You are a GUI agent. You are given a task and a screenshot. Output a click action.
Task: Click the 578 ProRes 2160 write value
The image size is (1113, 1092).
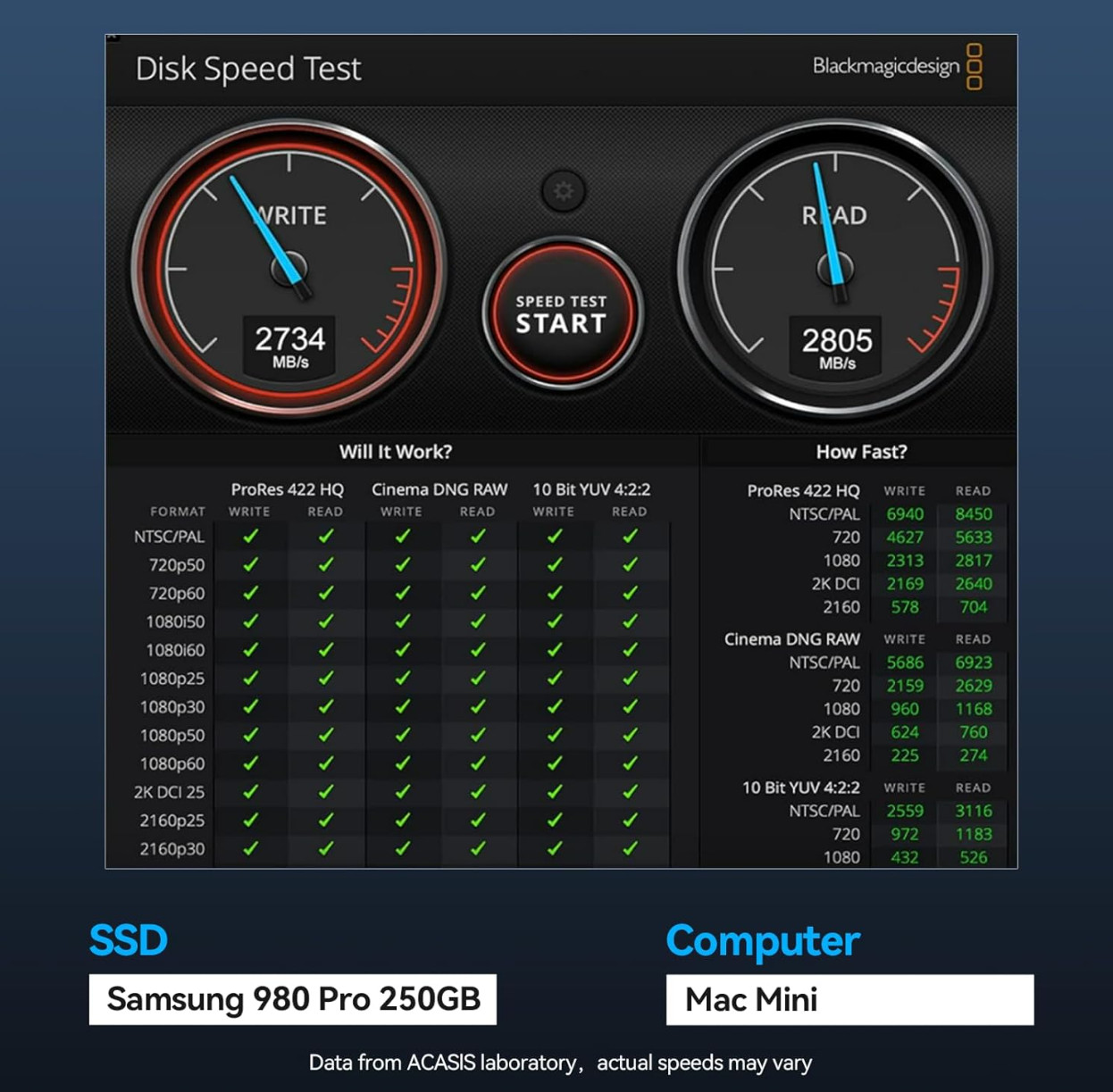tap(905, 607)
